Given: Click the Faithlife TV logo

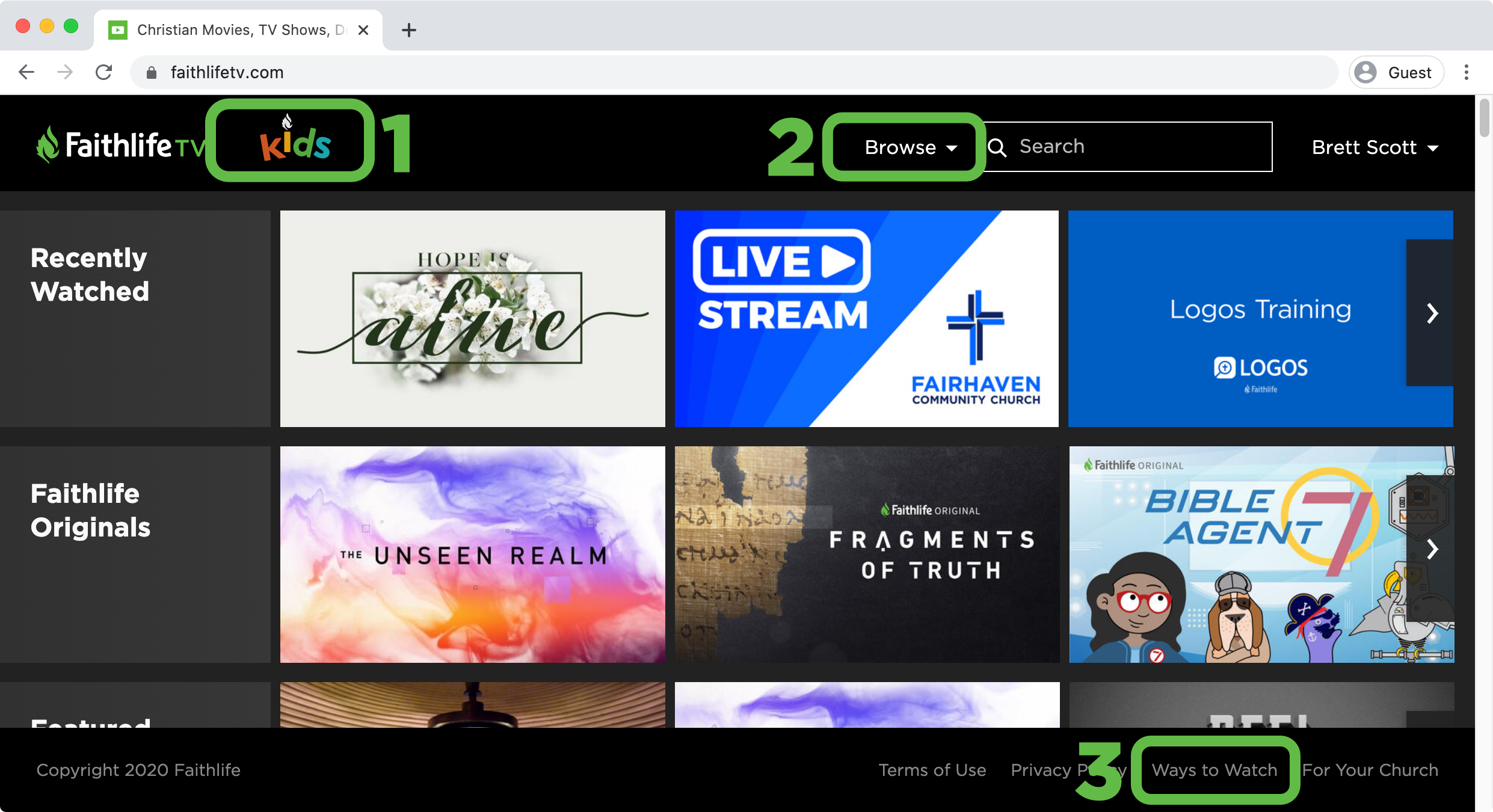Looking at the screenshot, I should [x=120, y=145].
